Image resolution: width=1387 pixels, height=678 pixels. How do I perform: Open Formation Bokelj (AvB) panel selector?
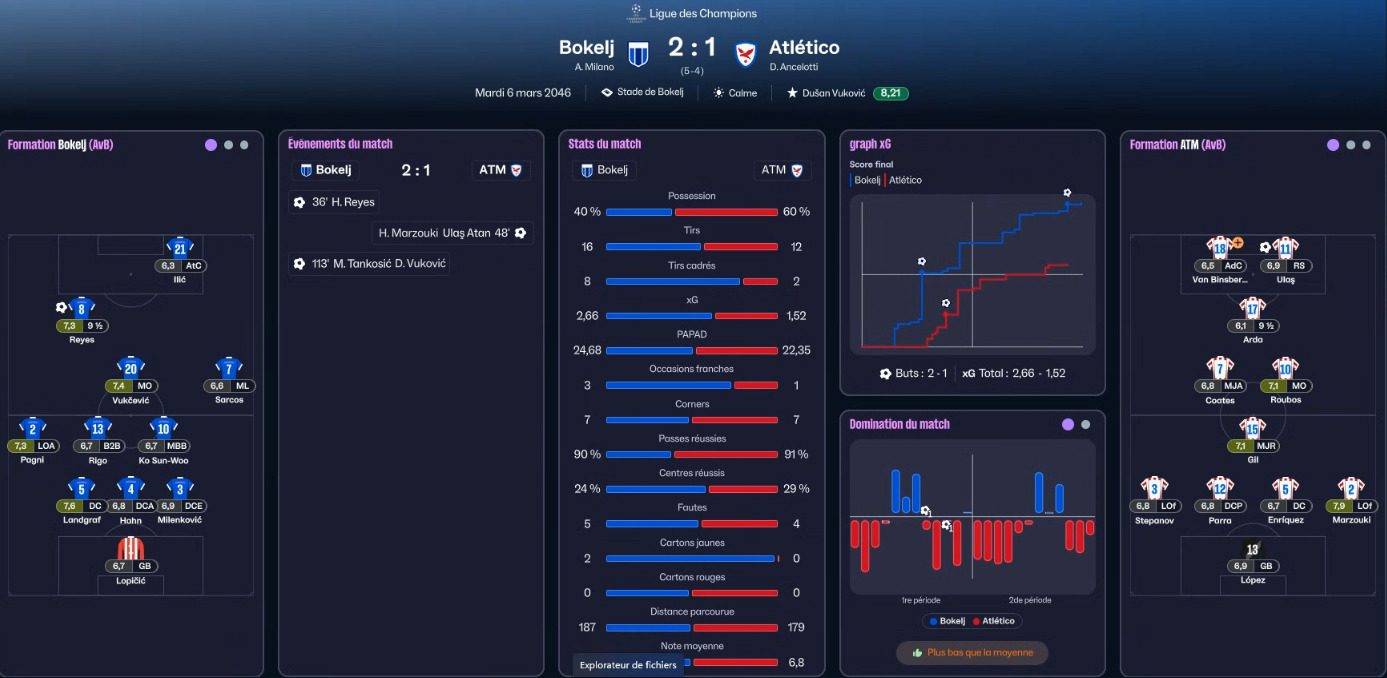click(60, 145)
